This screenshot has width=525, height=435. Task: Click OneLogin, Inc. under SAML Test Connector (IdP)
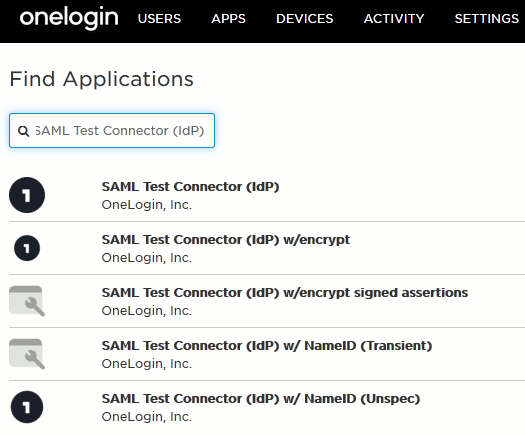[147, 205]
